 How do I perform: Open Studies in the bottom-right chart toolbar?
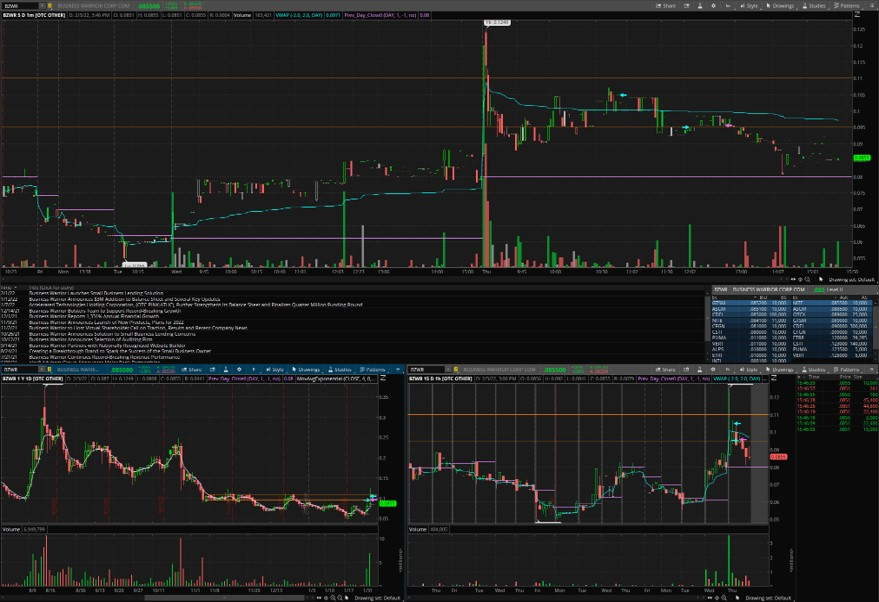(x=813, y=370)
